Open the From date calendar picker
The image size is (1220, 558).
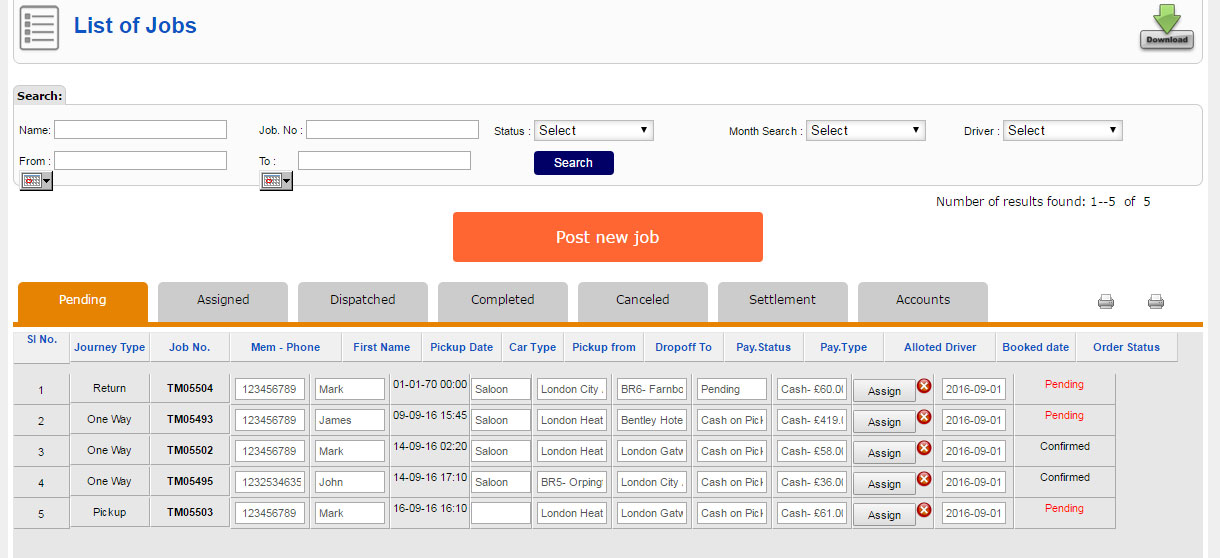coord(36,181)
